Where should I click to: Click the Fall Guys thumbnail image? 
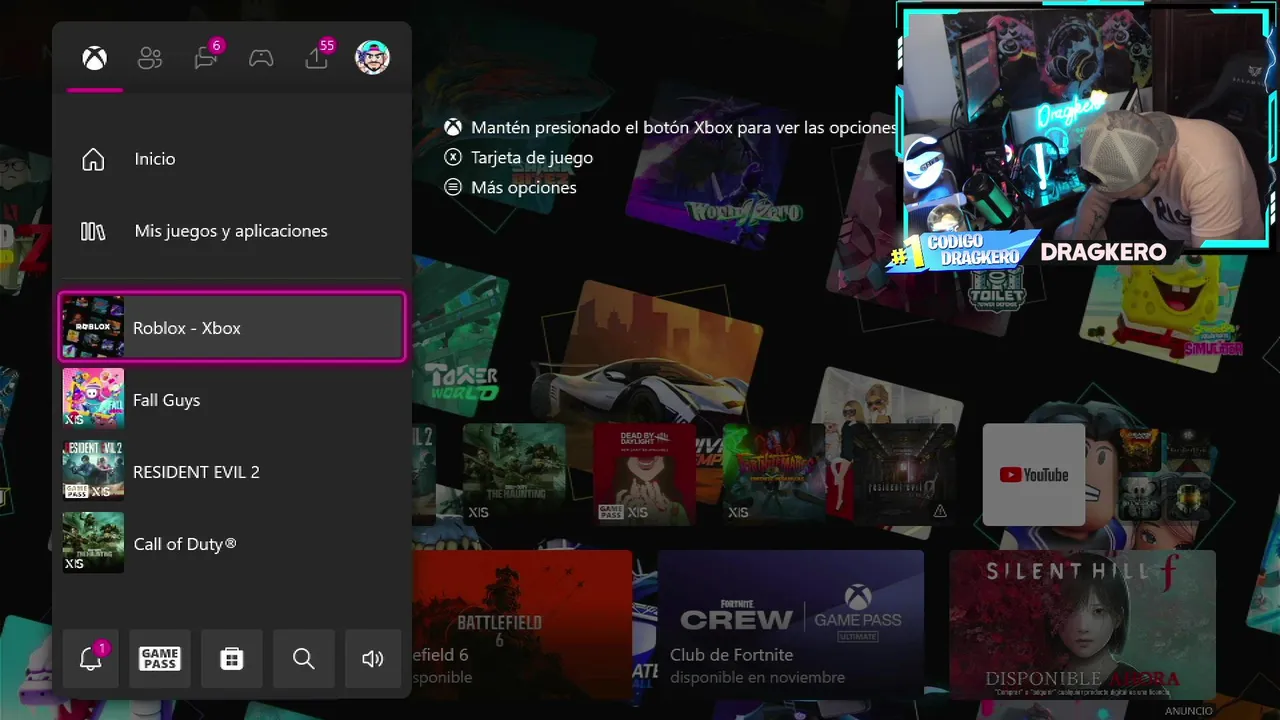(93, 399)
